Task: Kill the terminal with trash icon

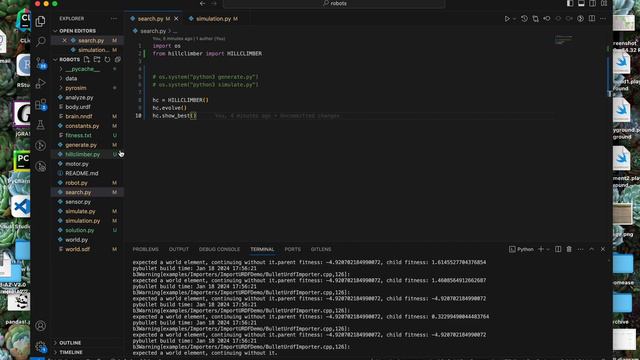Action: [x=569, y=249]
